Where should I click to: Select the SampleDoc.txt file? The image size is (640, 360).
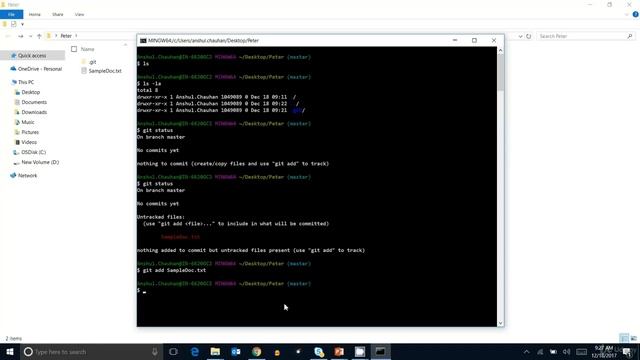pyautogui.click(x=105, y=71)
